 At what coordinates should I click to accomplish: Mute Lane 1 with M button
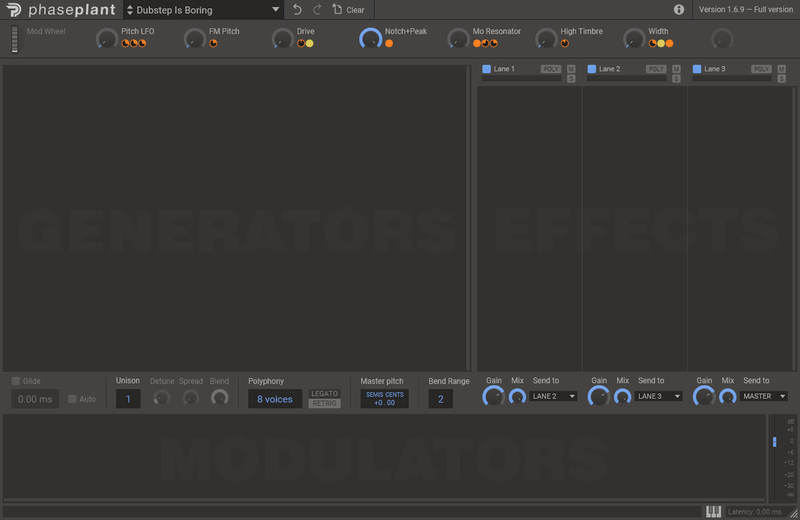pyautogui.click(x=571, y=68)
